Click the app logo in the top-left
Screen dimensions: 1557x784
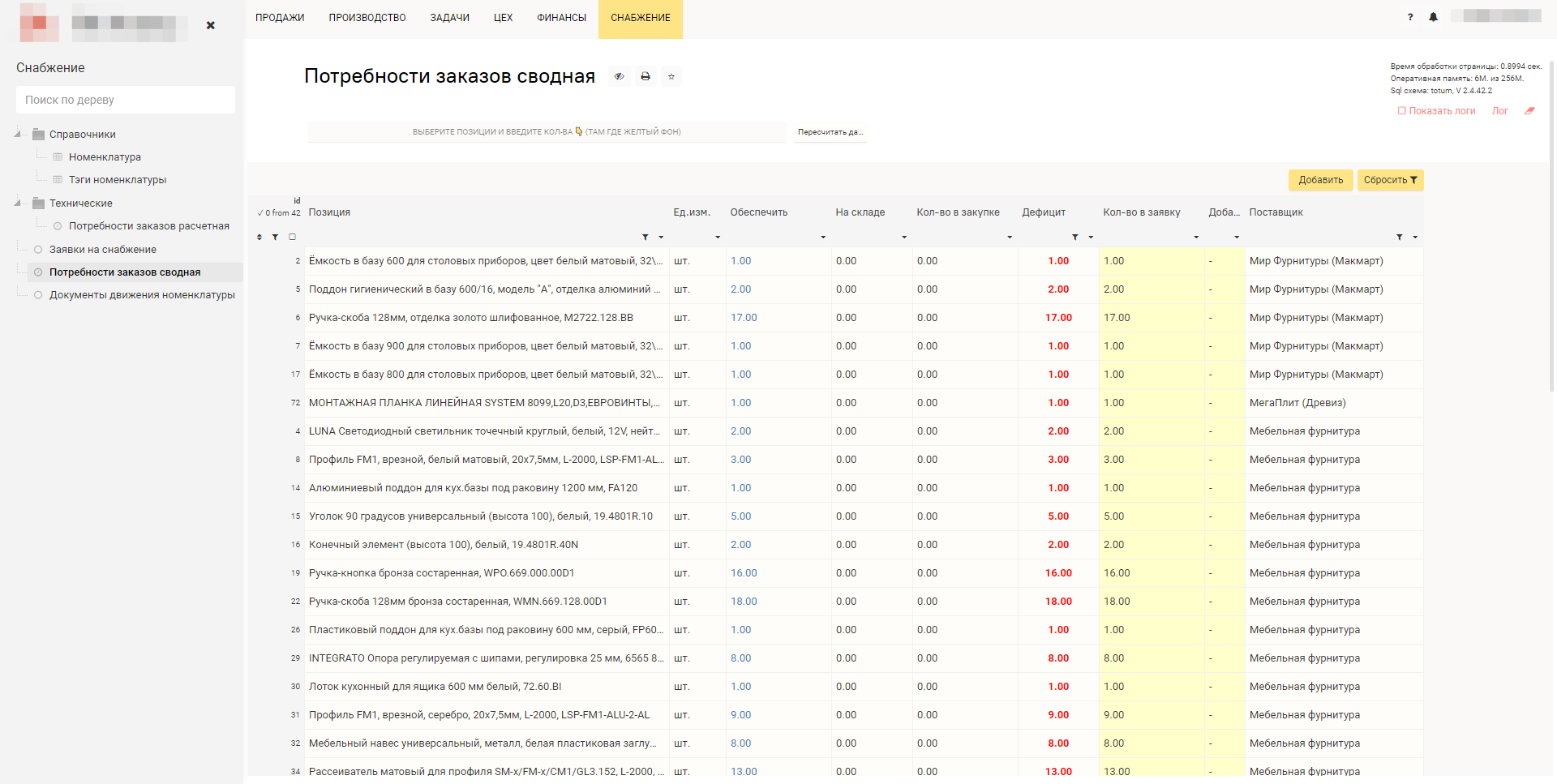click(x=39, y=22)
